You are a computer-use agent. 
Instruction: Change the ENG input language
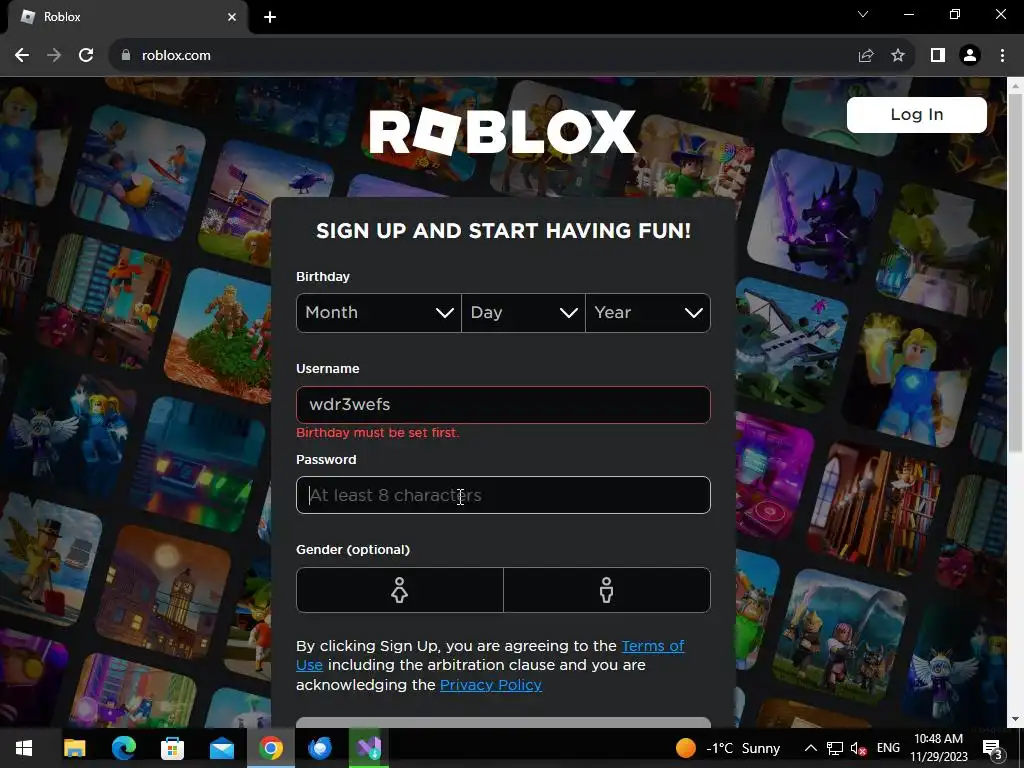tap(888, 748)
